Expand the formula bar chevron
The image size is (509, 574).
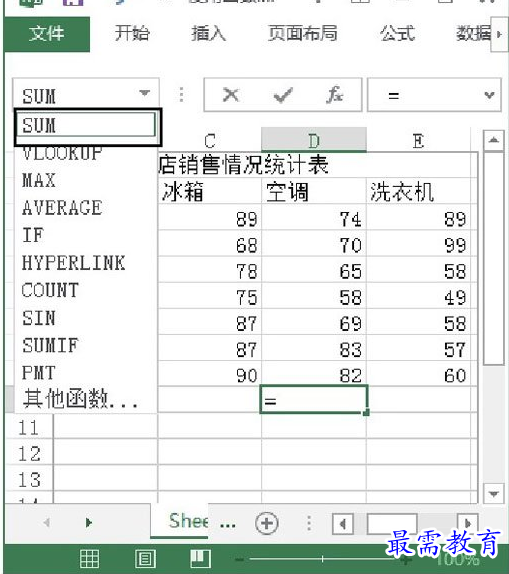coord(489,96)
